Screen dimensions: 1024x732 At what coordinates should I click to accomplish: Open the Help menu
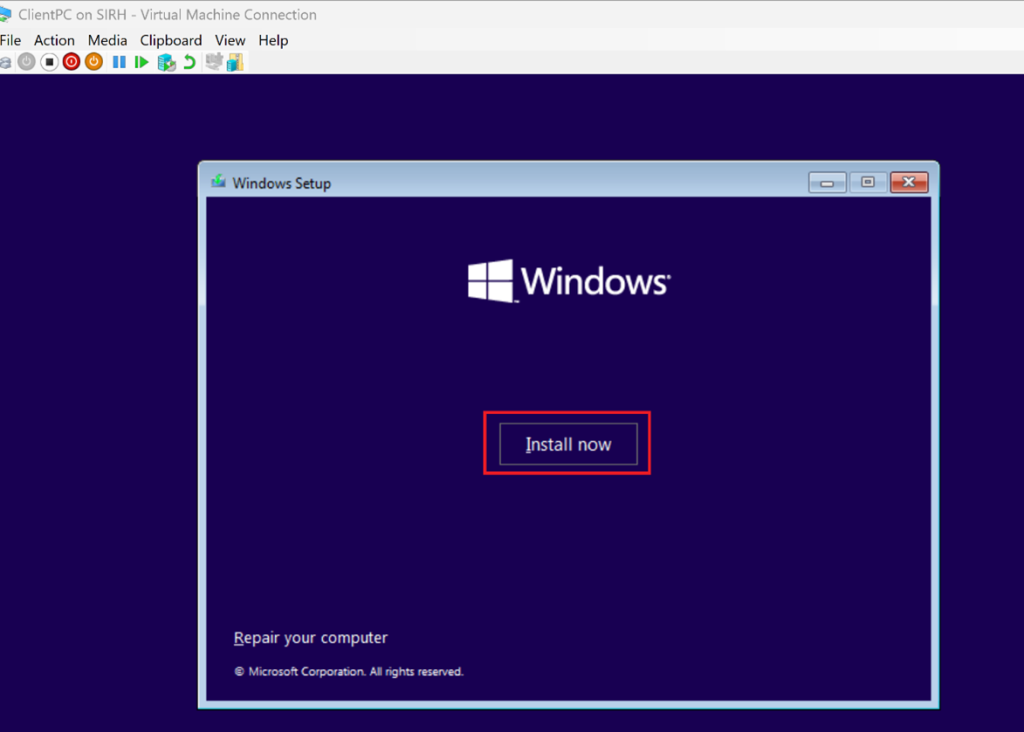point(273,40)
